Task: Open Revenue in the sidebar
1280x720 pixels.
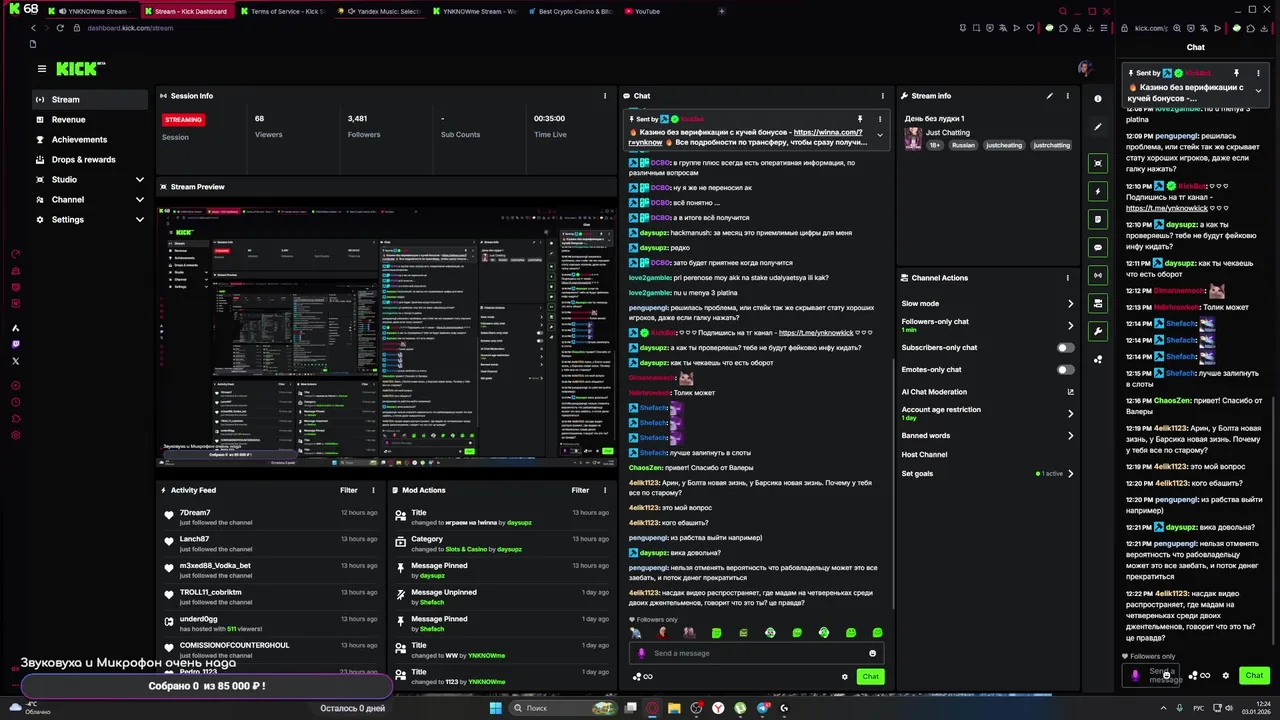Action: pyautogui.click(x=90, y=119)
